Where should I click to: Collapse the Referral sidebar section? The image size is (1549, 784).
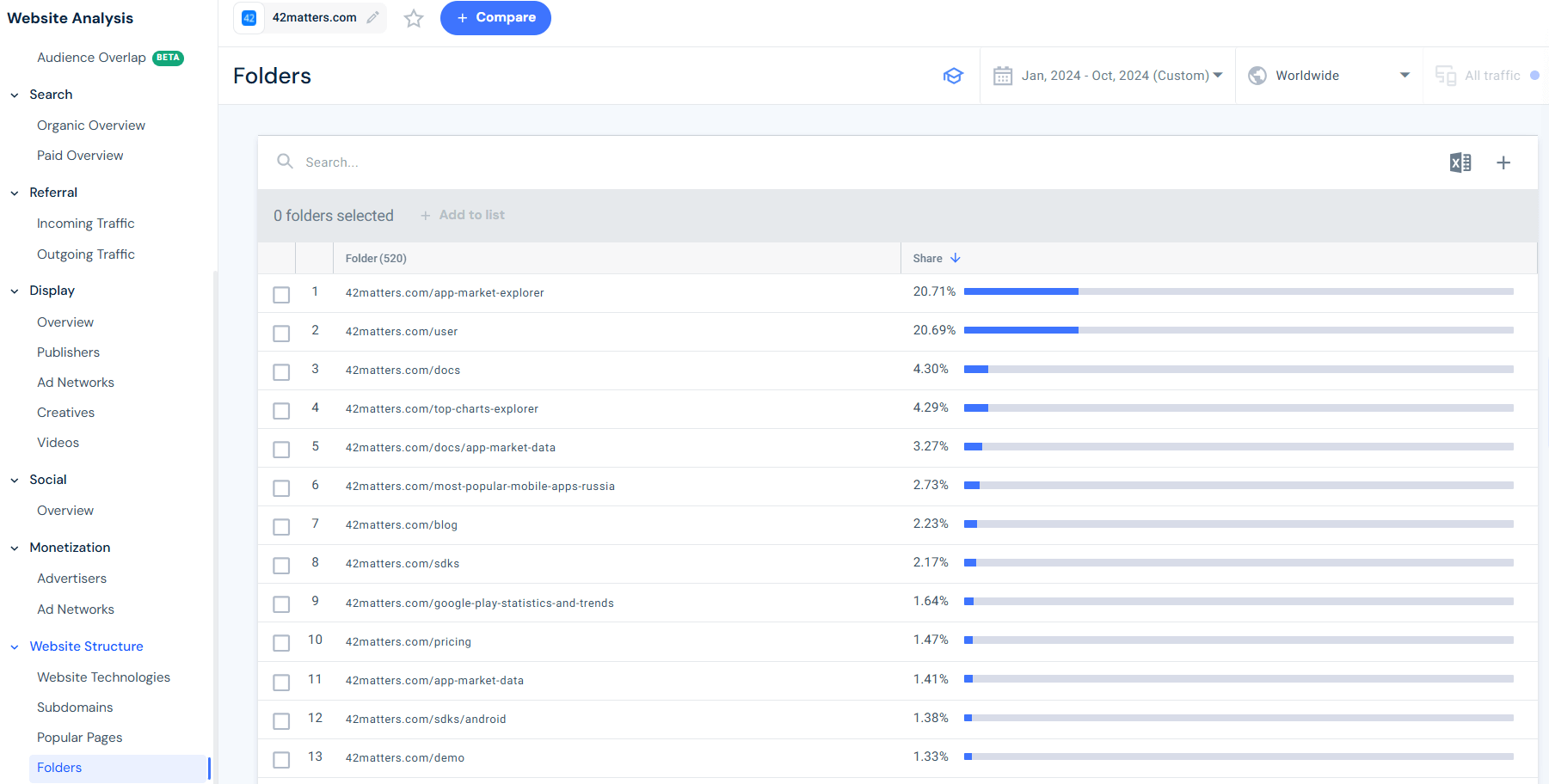(15, 193)
